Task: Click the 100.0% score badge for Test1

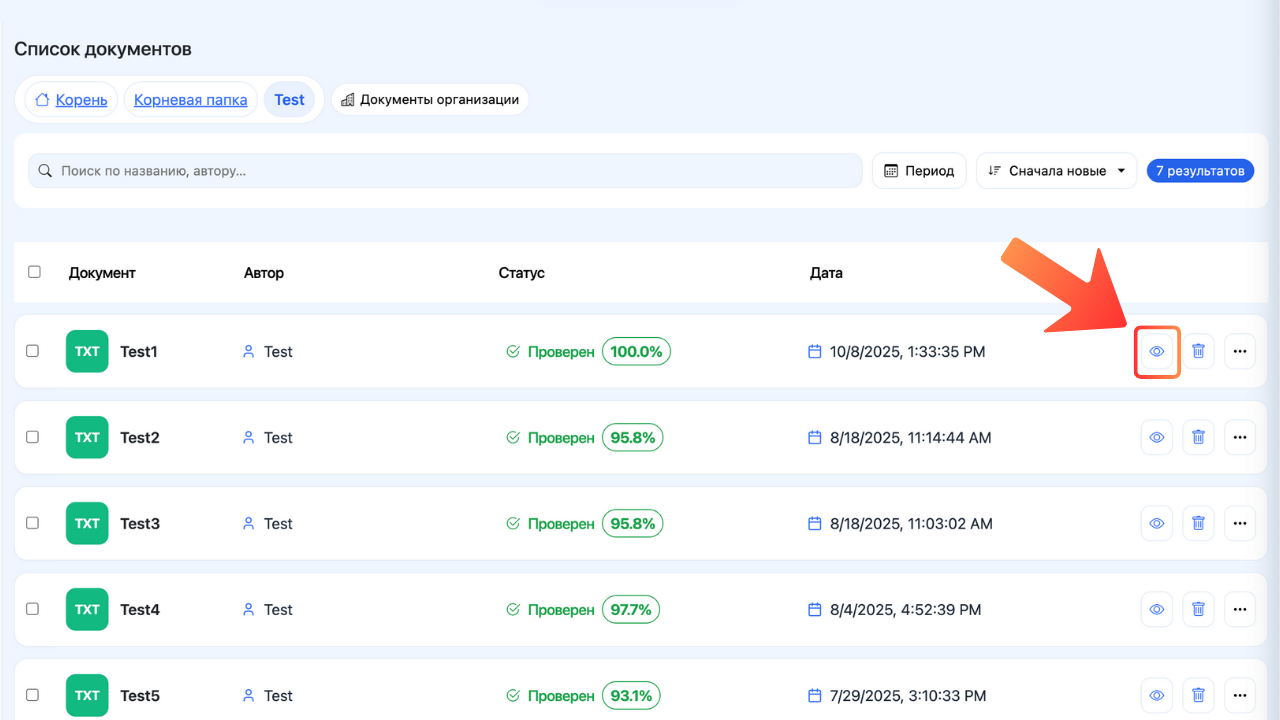Action: tap(636, 352)
